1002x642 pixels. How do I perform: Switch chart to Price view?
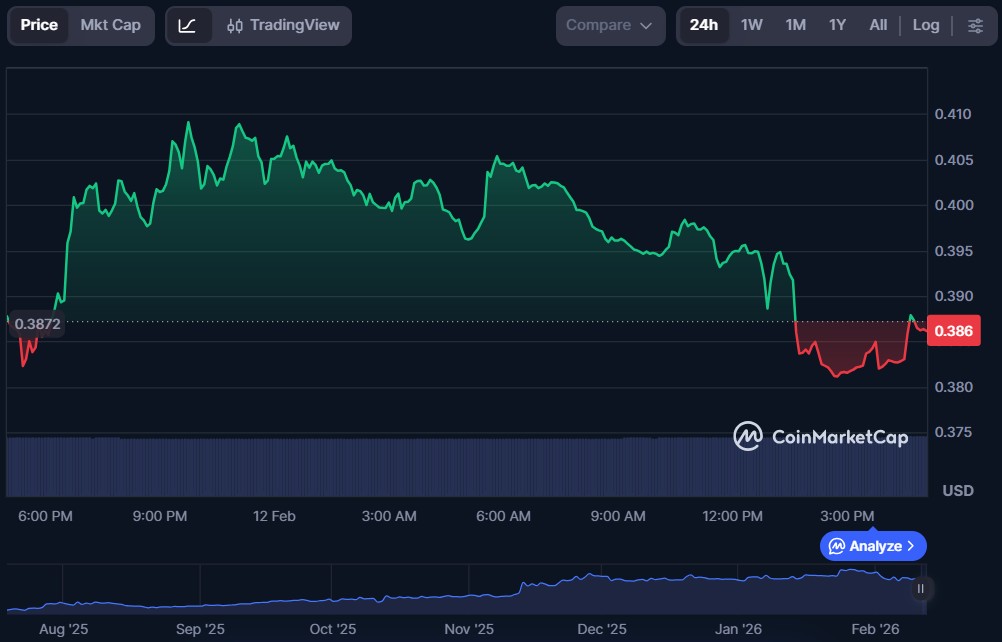pos(39,25)
